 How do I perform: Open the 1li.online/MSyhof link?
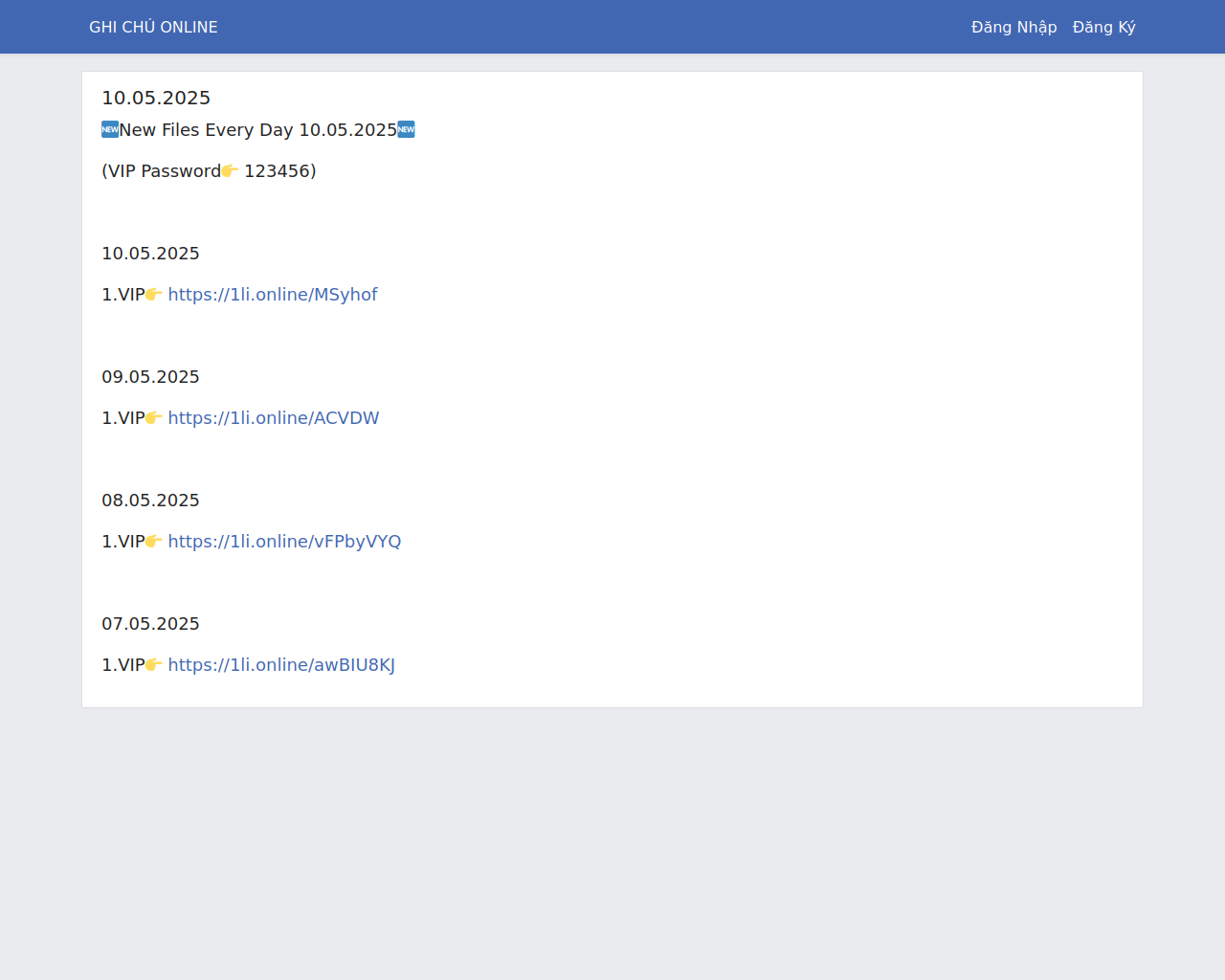273,295
